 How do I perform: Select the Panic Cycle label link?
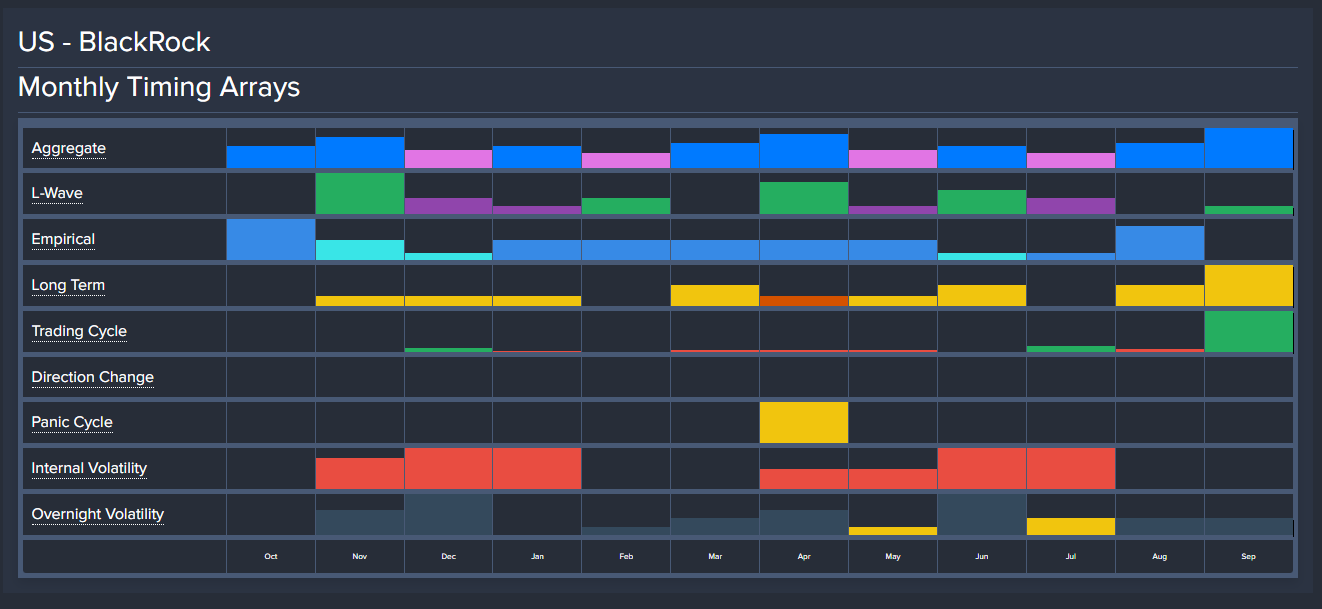coord(72,422)
